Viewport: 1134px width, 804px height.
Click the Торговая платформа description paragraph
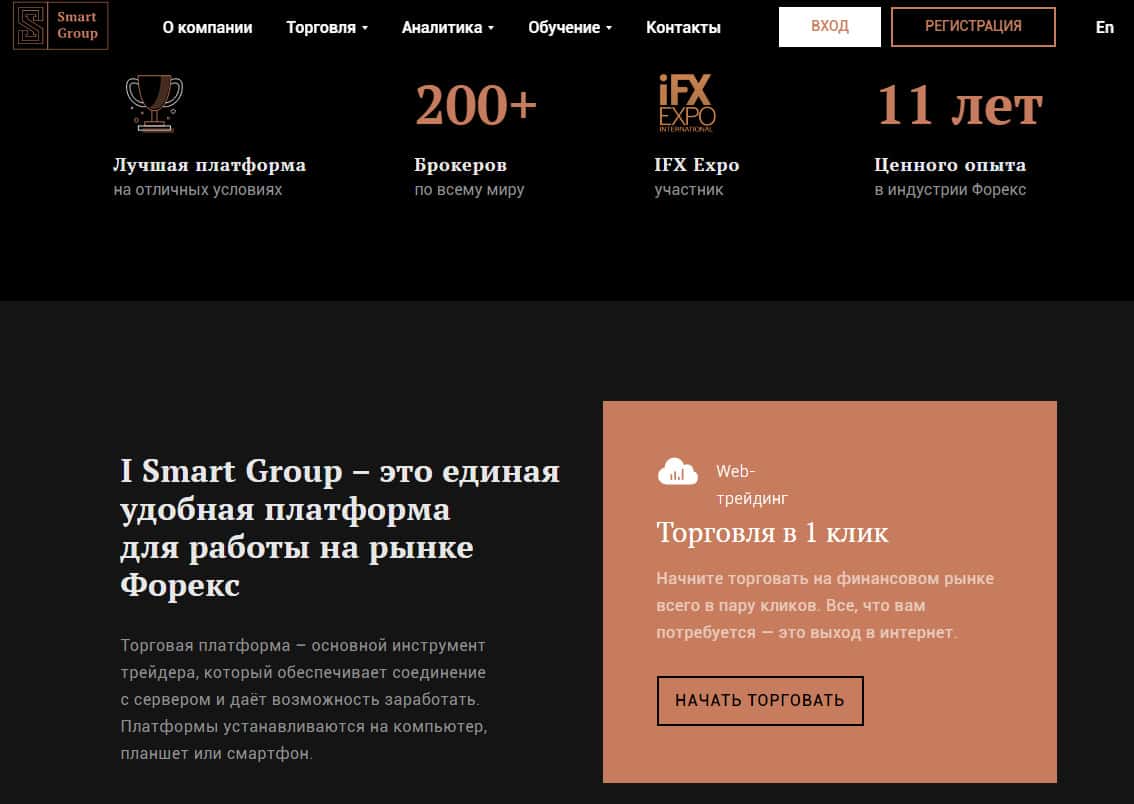tap(304, 699)
